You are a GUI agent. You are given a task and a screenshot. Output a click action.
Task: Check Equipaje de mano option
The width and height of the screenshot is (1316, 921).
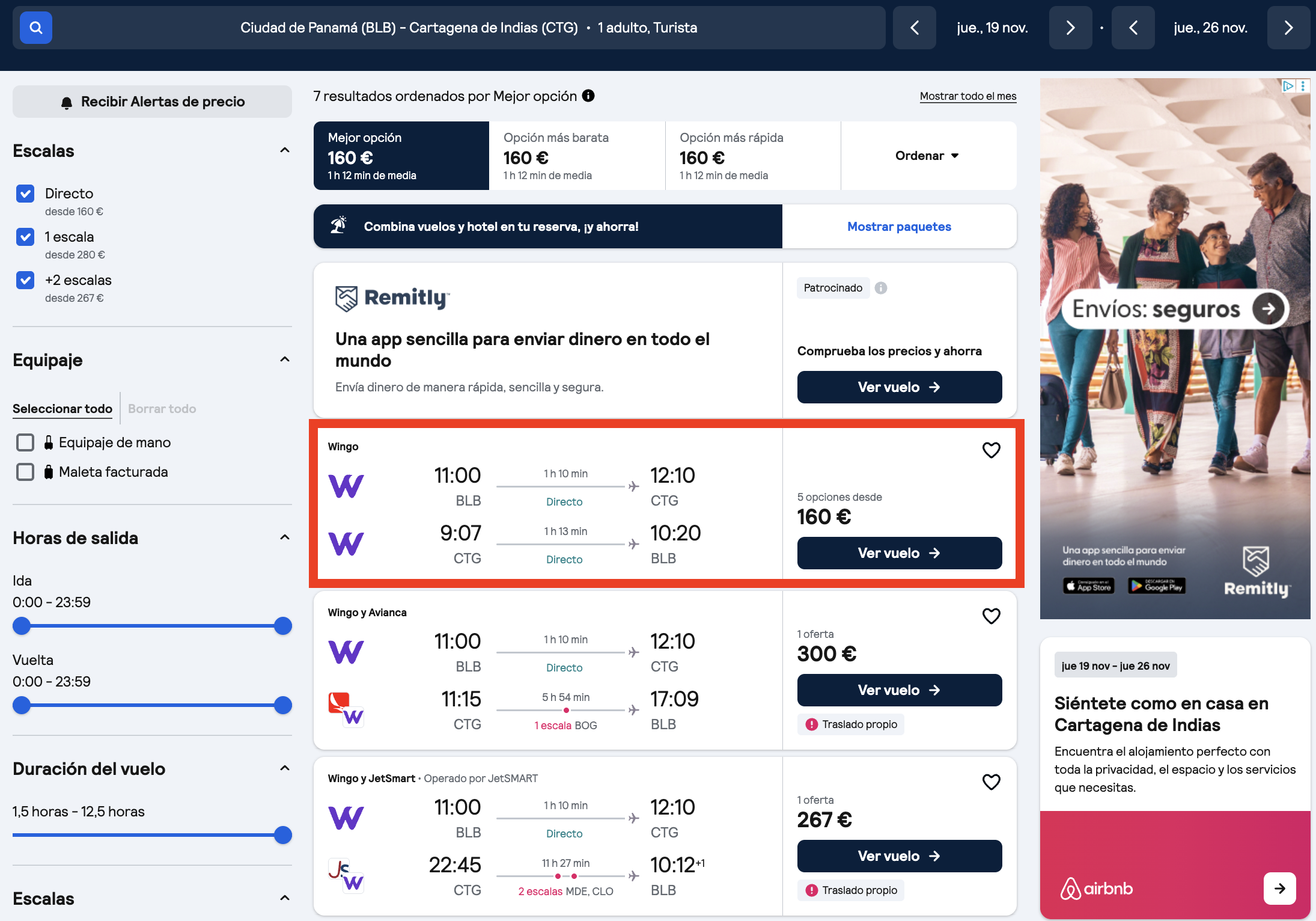25,442
